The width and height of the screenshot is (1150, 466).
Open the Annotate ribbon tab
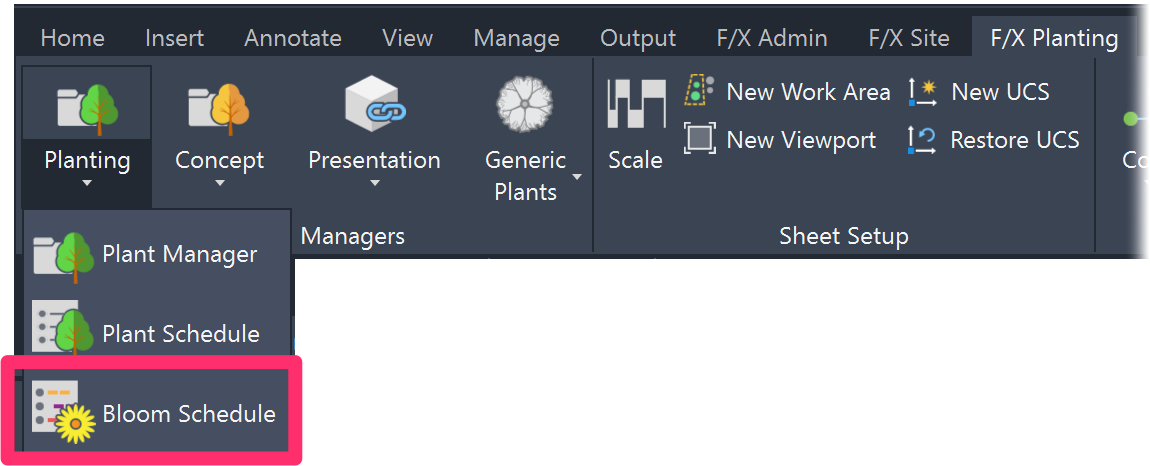293,37
